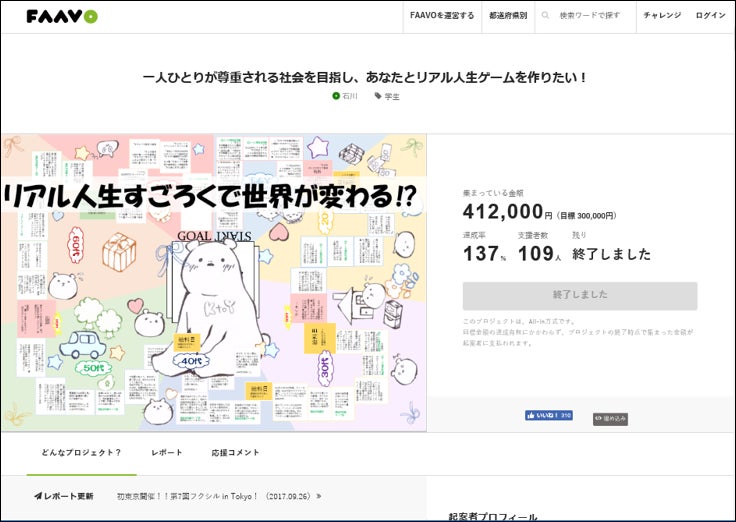This screenshot has height=522, width=736.
Task: Open the FAAVOを運営する menu item
Action: point(442,16)
